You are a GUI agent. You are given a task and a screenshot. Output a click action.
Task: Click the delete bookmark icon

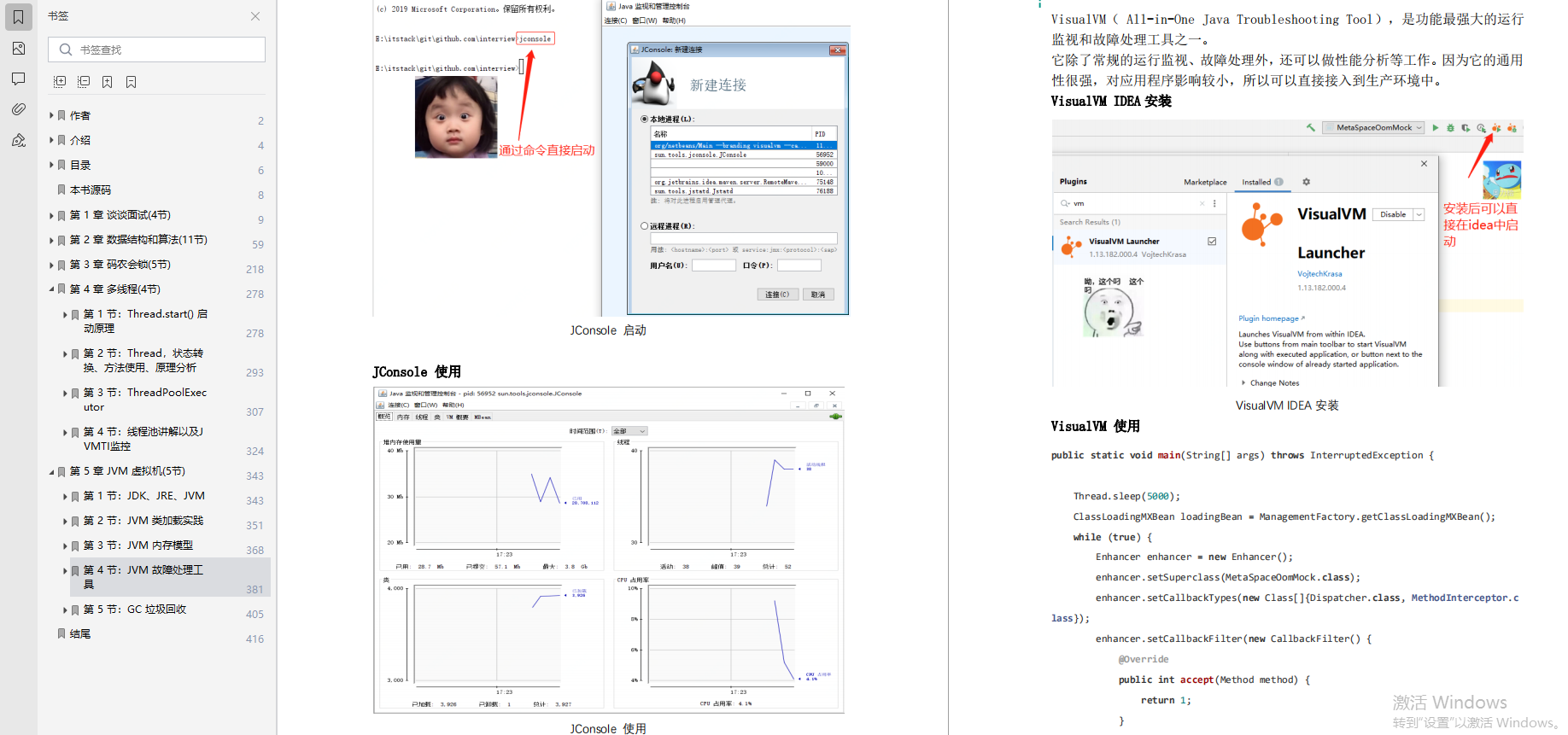pos(132,82)
